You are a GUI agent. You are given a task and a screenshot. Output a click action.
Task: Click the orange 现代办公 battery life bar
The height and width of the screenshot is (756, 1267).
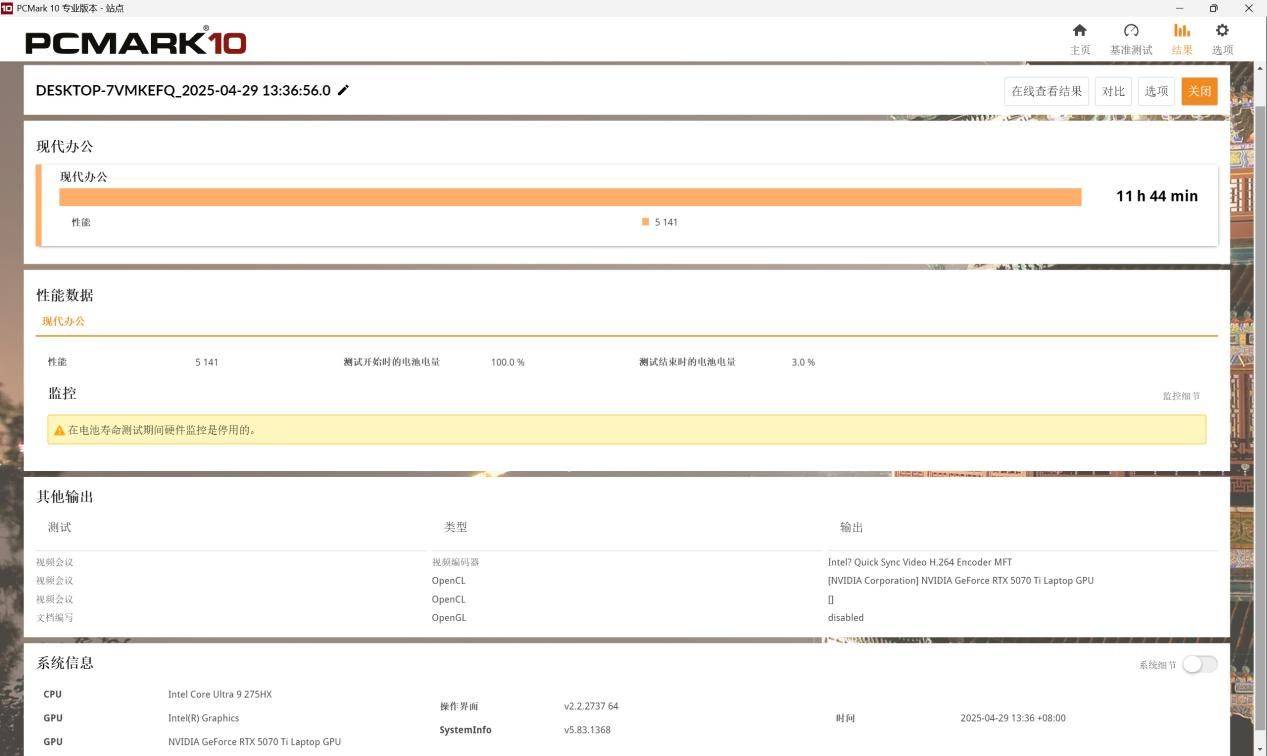(570, 197)
